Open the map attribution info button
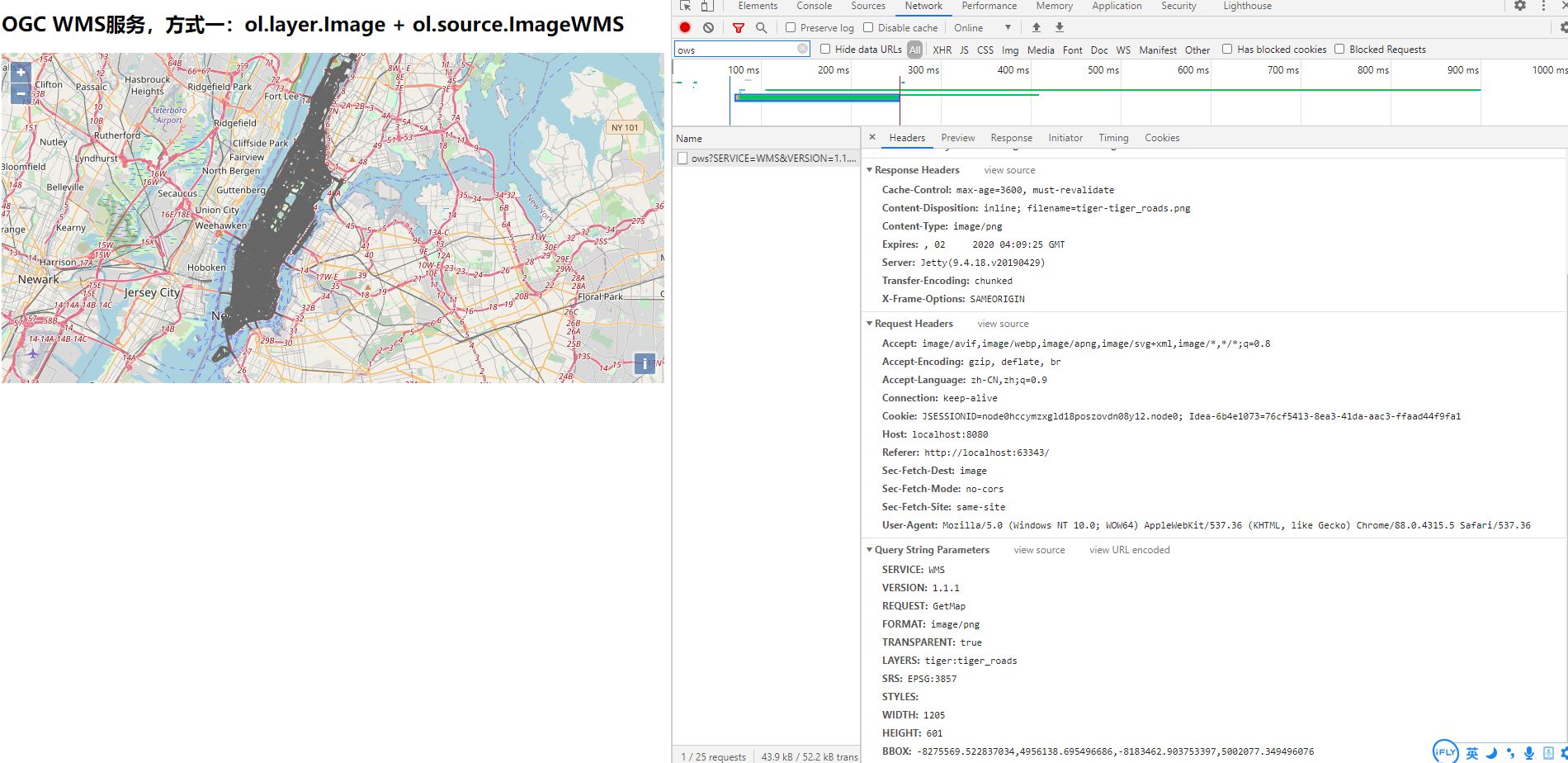1568x763 pixels. [x=645, y=363]
